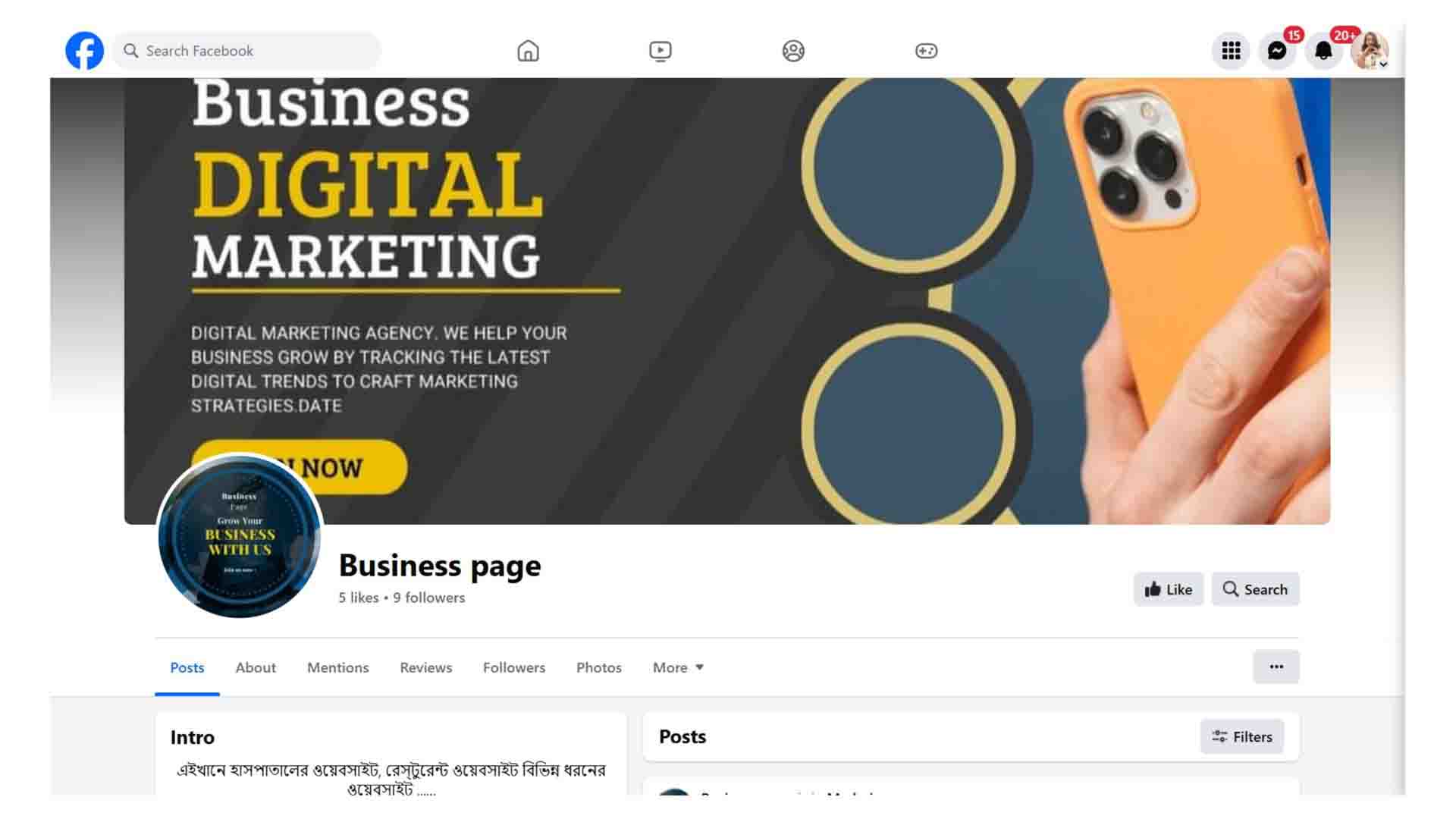Click the page Search button

pyautogui.click(x=1255, y=589)
